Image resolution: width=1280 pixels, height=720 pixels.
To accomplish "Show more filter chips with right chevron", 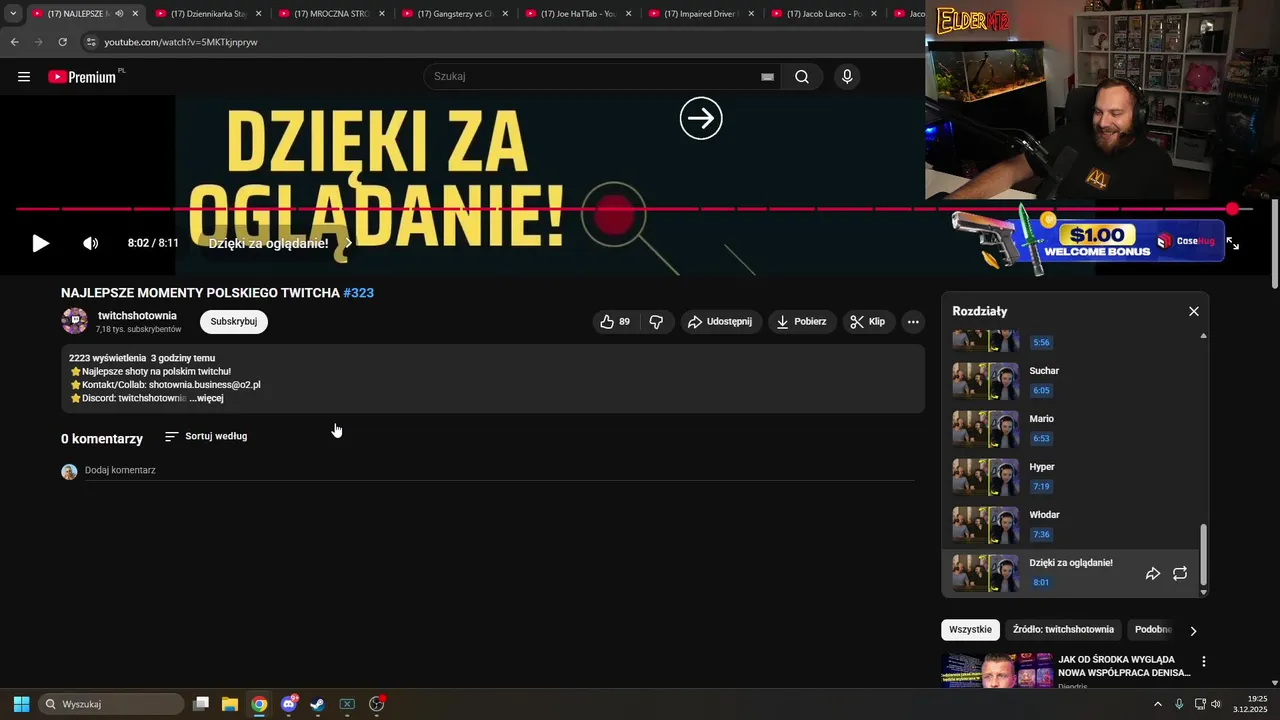I will pos(1193,631).
